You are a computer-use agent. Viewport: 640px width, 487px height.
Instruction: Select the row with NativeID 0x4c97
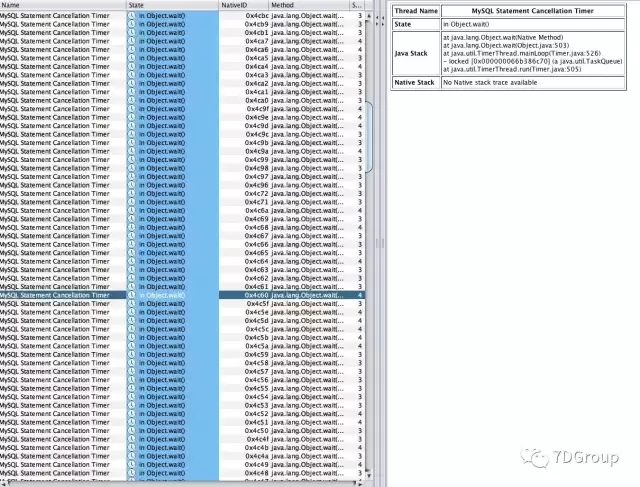pyautogui.click(x=182, y=177)
